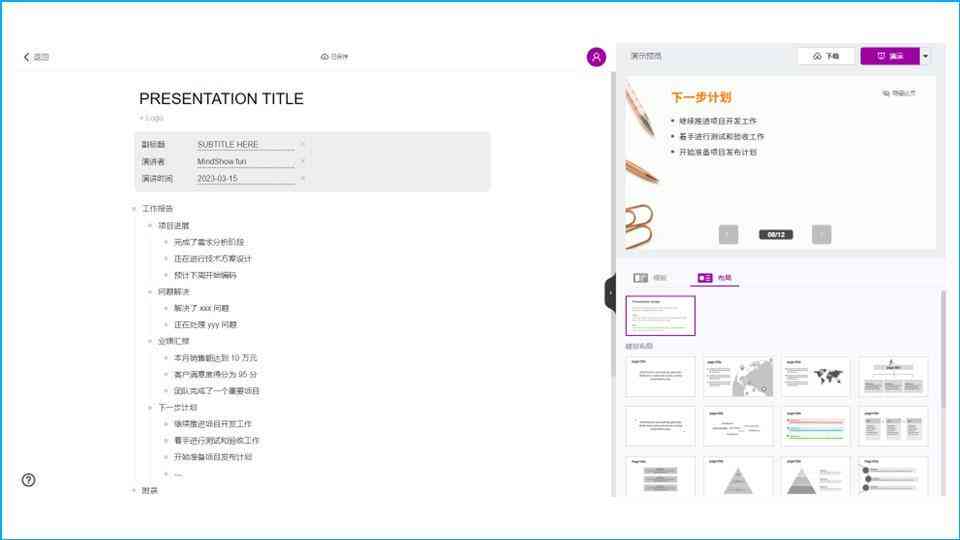Click the 下一步计划 slide title in preview
Image resolution: width=960 pixels, height=540 pixels.
(x=701, y=97)
